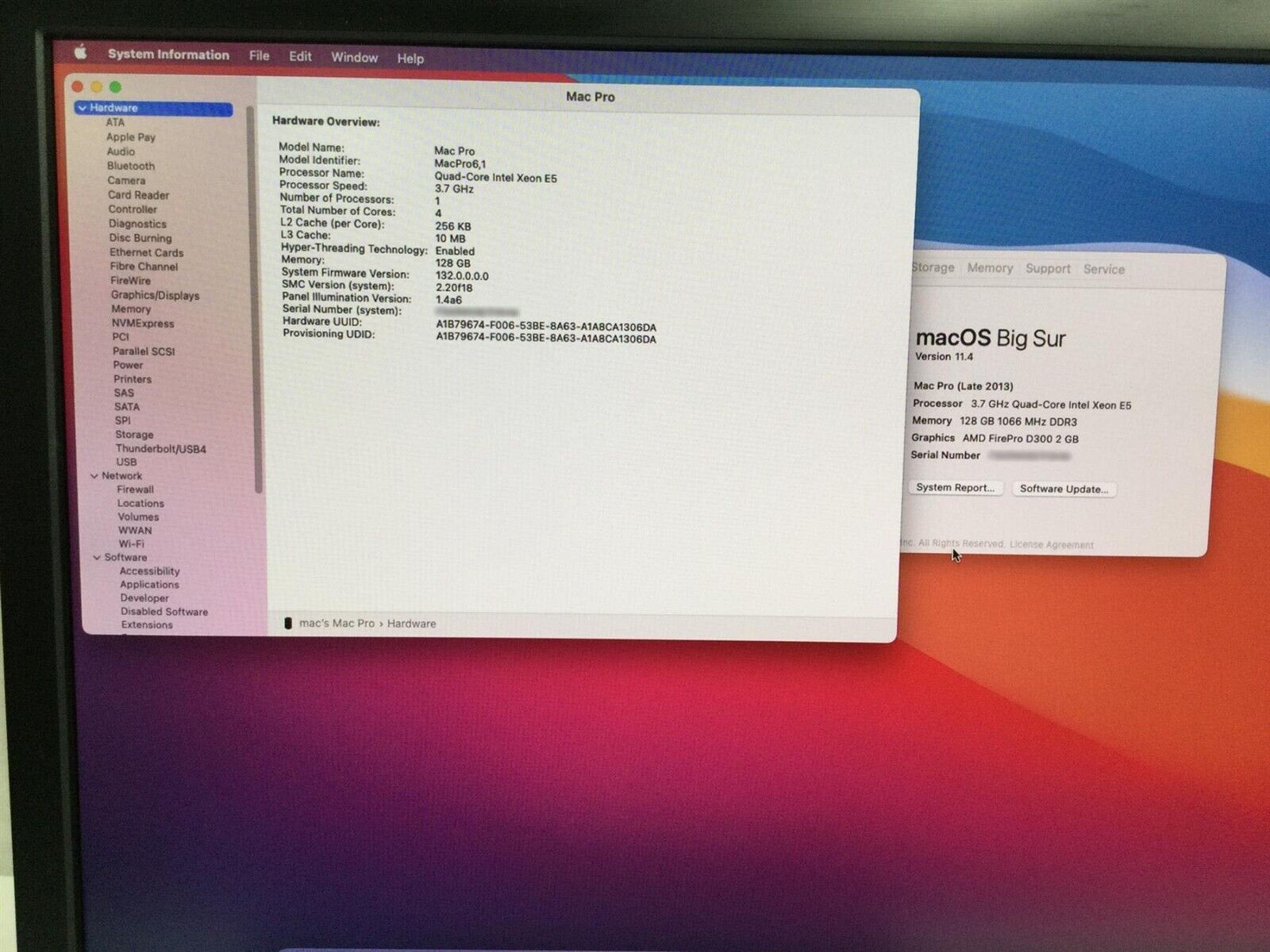Select Camera in the sidebar
1270x952 pixels.
(126, 180)
